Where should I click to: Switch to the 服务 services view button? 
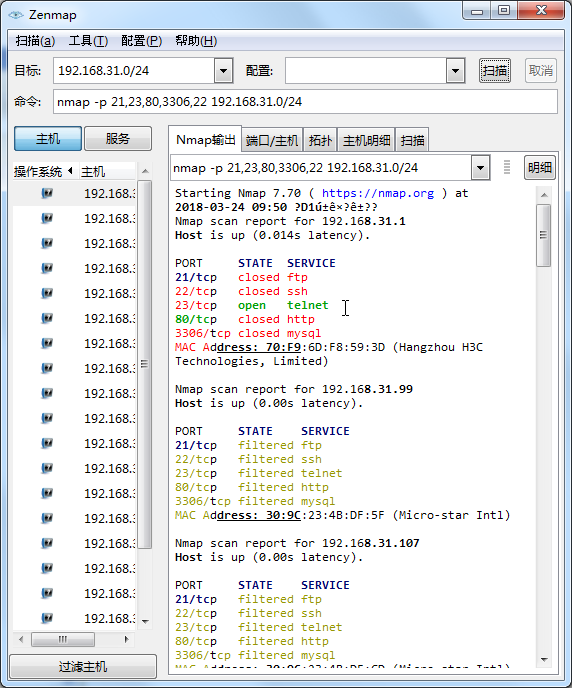click(x=118, y=139)
